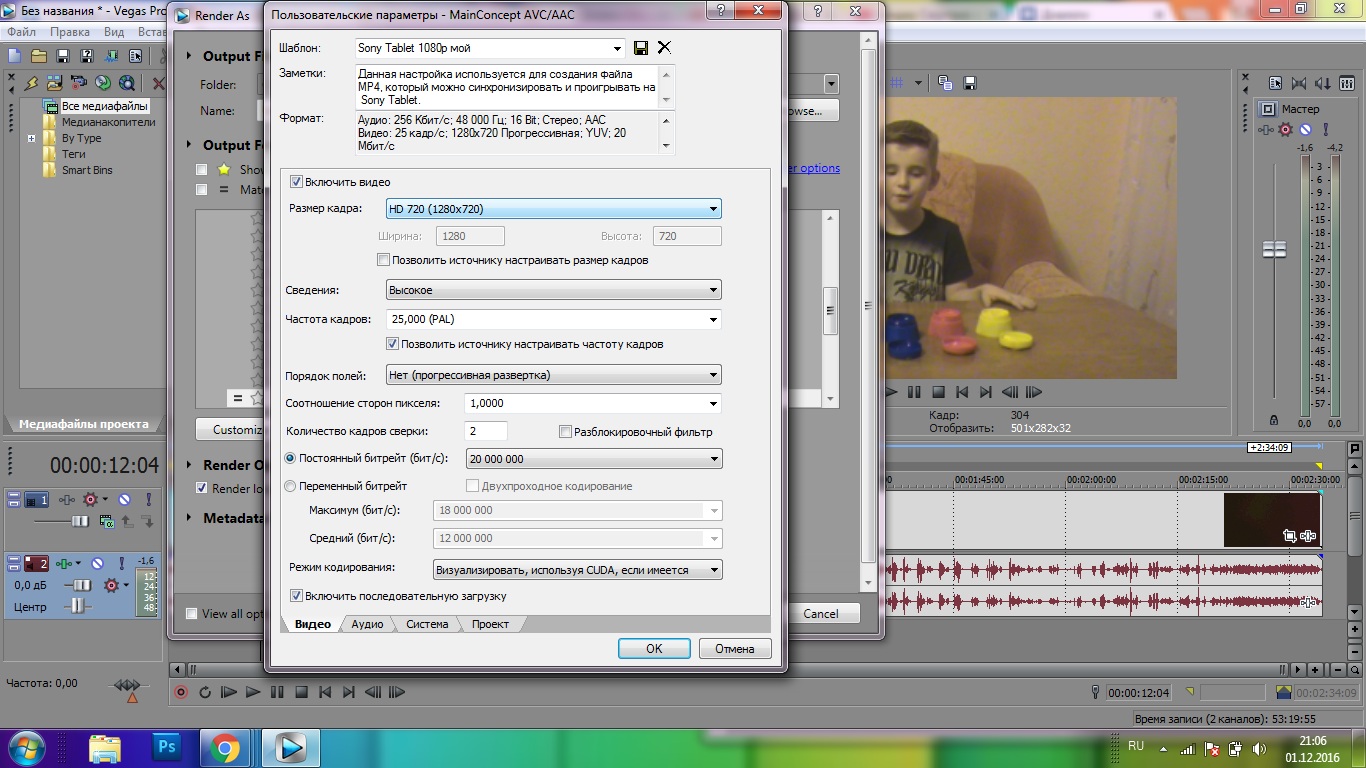
Task: Open the Вид menu
Action: coord(114,32)
